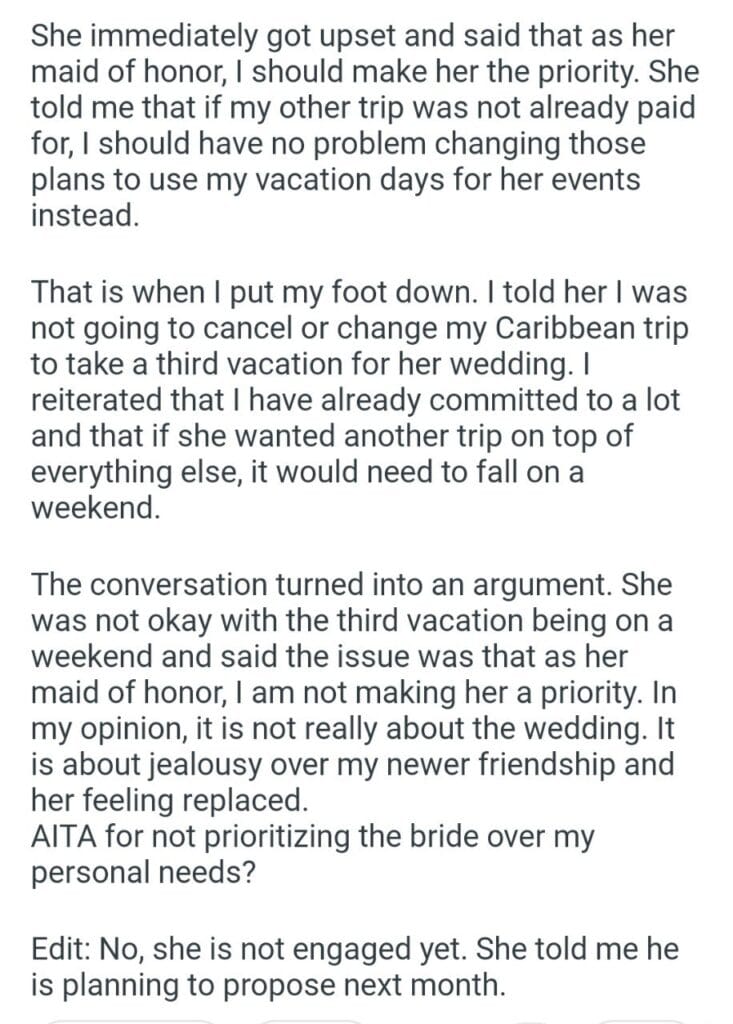The width and height of the screenshot is (733, 1024).
Task: Click the standalone word "weekend." ending second paragraph
Action: pos(94,507)
